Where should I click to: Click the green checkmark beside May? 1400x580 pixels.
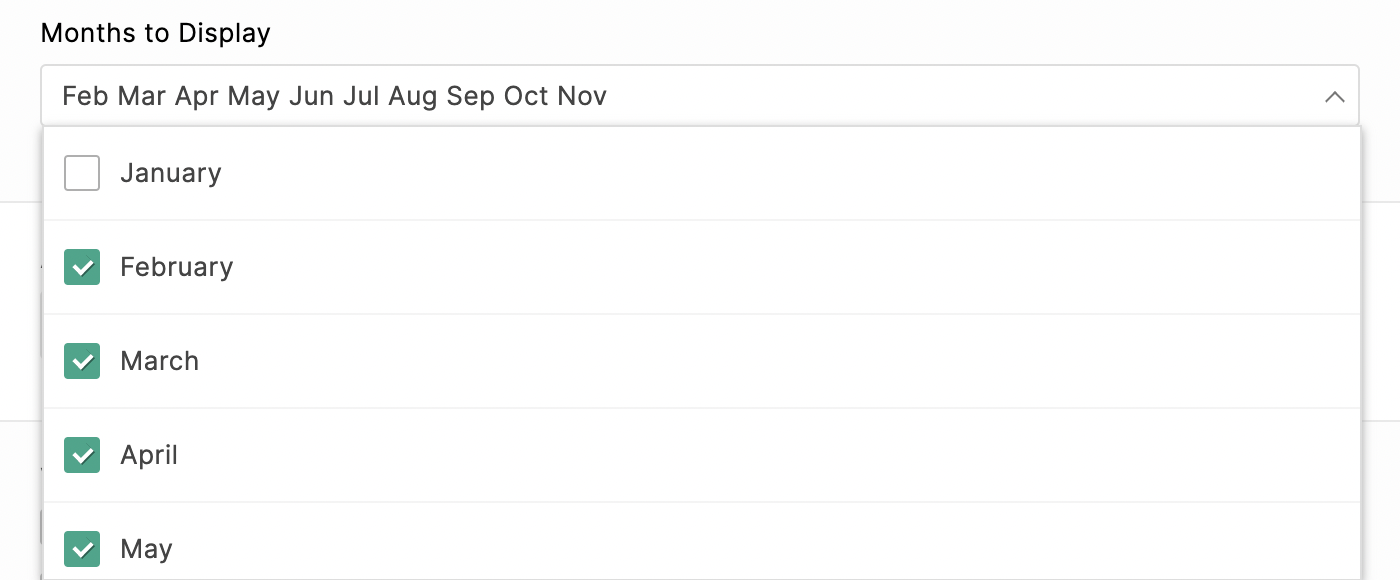click(81, 549)
